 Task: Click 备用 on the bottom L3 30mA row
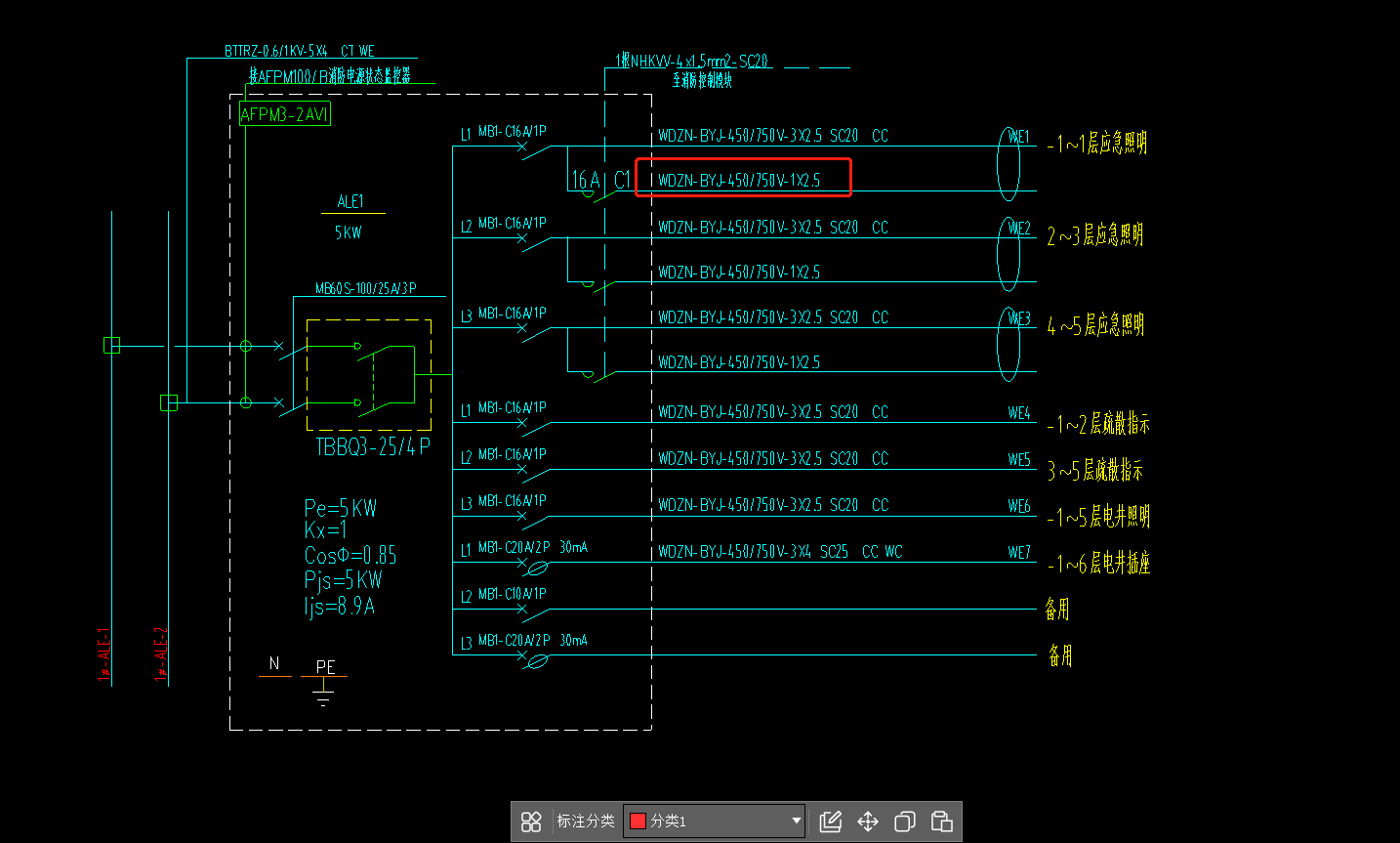pyautogui.click(x=1060, y=655)
